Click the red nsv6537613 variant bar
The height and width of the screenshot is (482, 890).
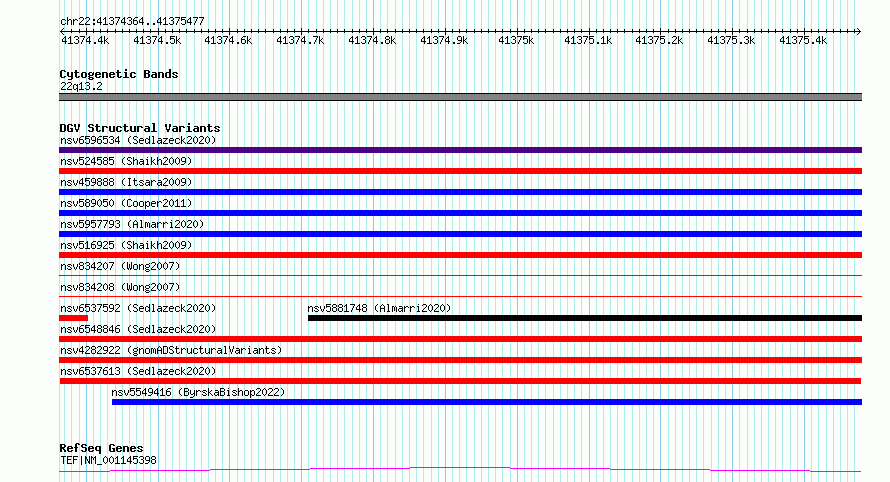tap(460, 381)
